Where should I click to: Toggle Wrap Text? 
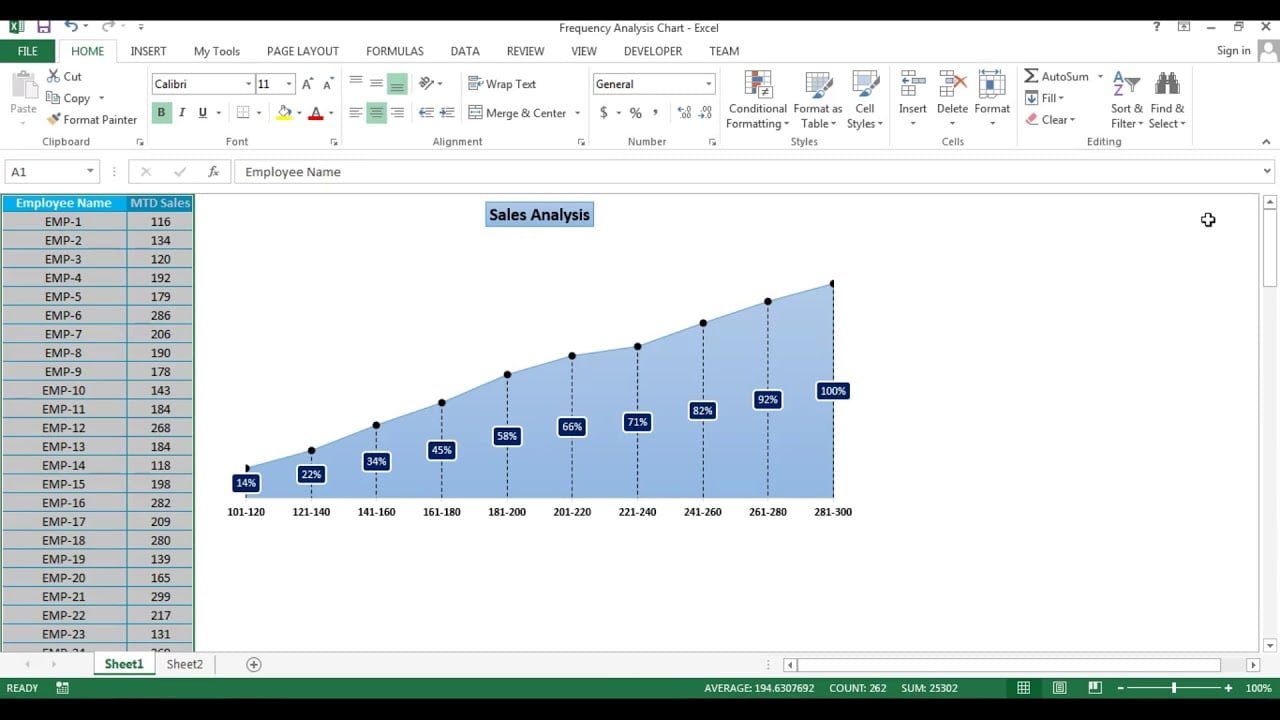tap(502, 84)
